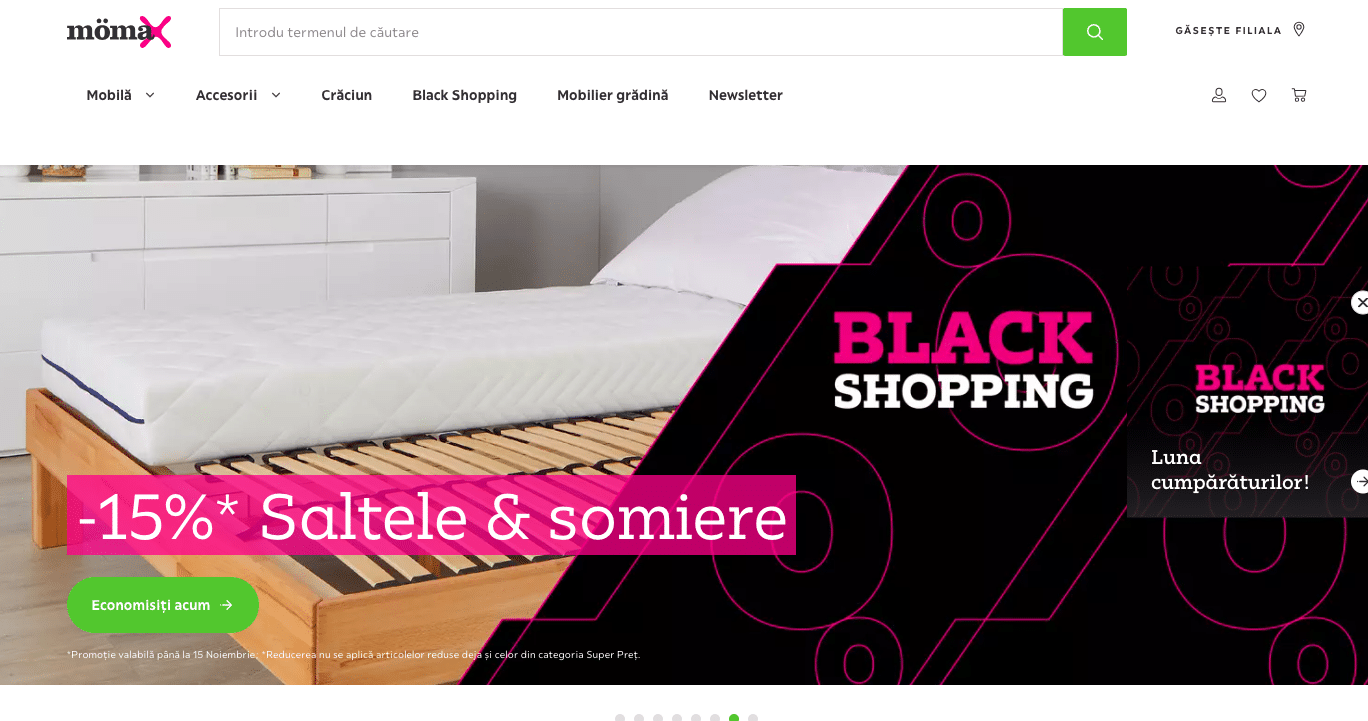Screen dimensions: 1368x721
Task: Expand the Mobilă dropdown chevron
Action: (x=150, y=95)
